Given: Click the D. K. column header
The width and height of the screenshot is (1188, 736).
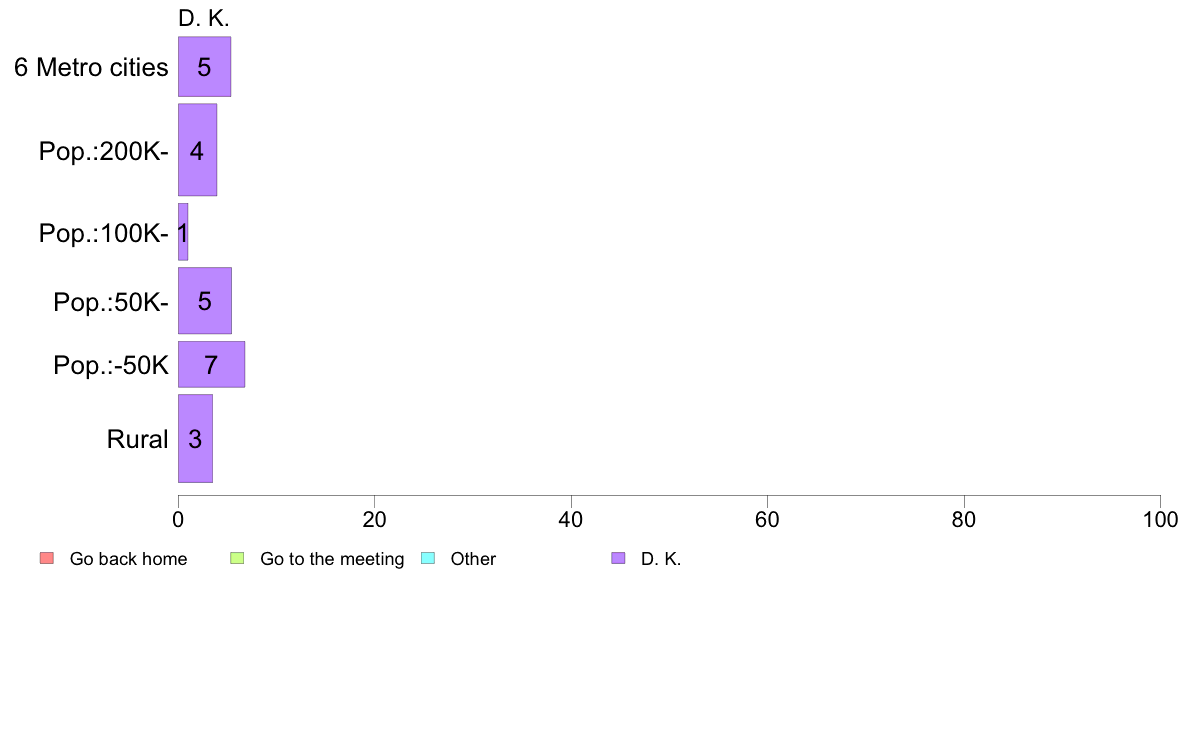Looking at the screenshot, I should (204, 18).
